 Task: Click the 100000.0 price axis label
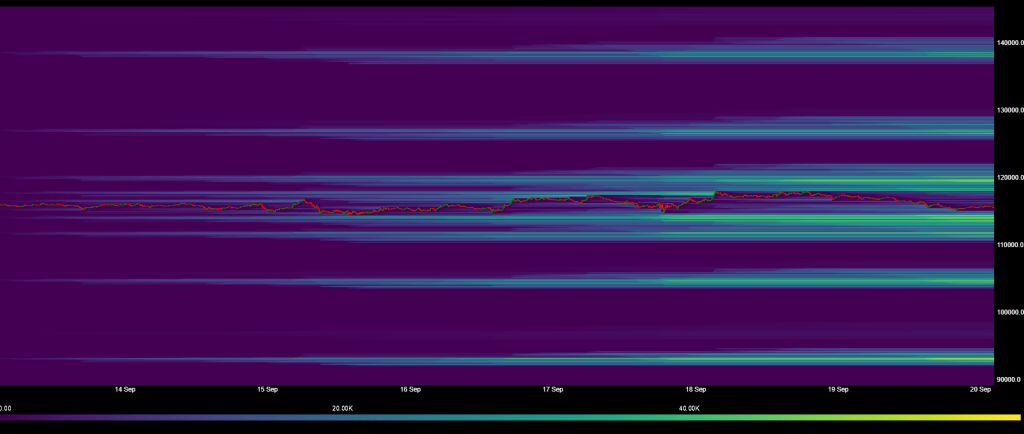tap(1009, 312)
